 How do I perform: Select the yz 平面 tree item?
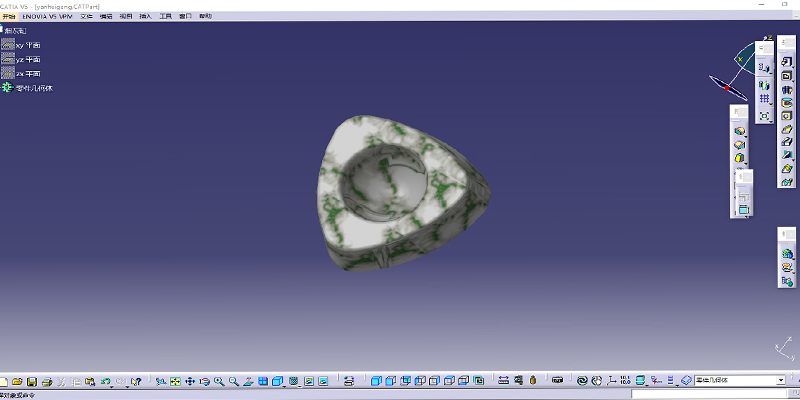(x=27, y=59)
